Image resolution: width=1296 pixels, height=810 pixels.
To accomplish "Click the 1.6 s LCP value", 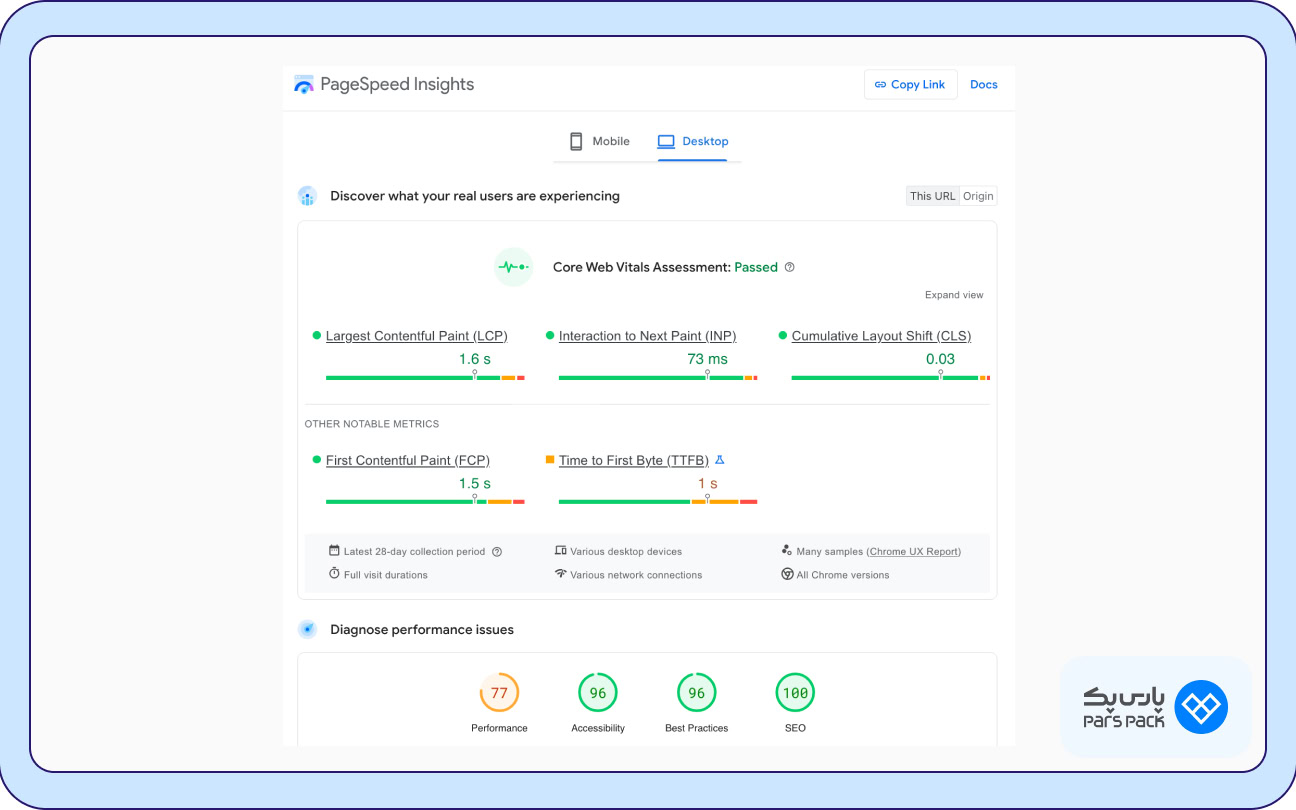I will [475, 359].
